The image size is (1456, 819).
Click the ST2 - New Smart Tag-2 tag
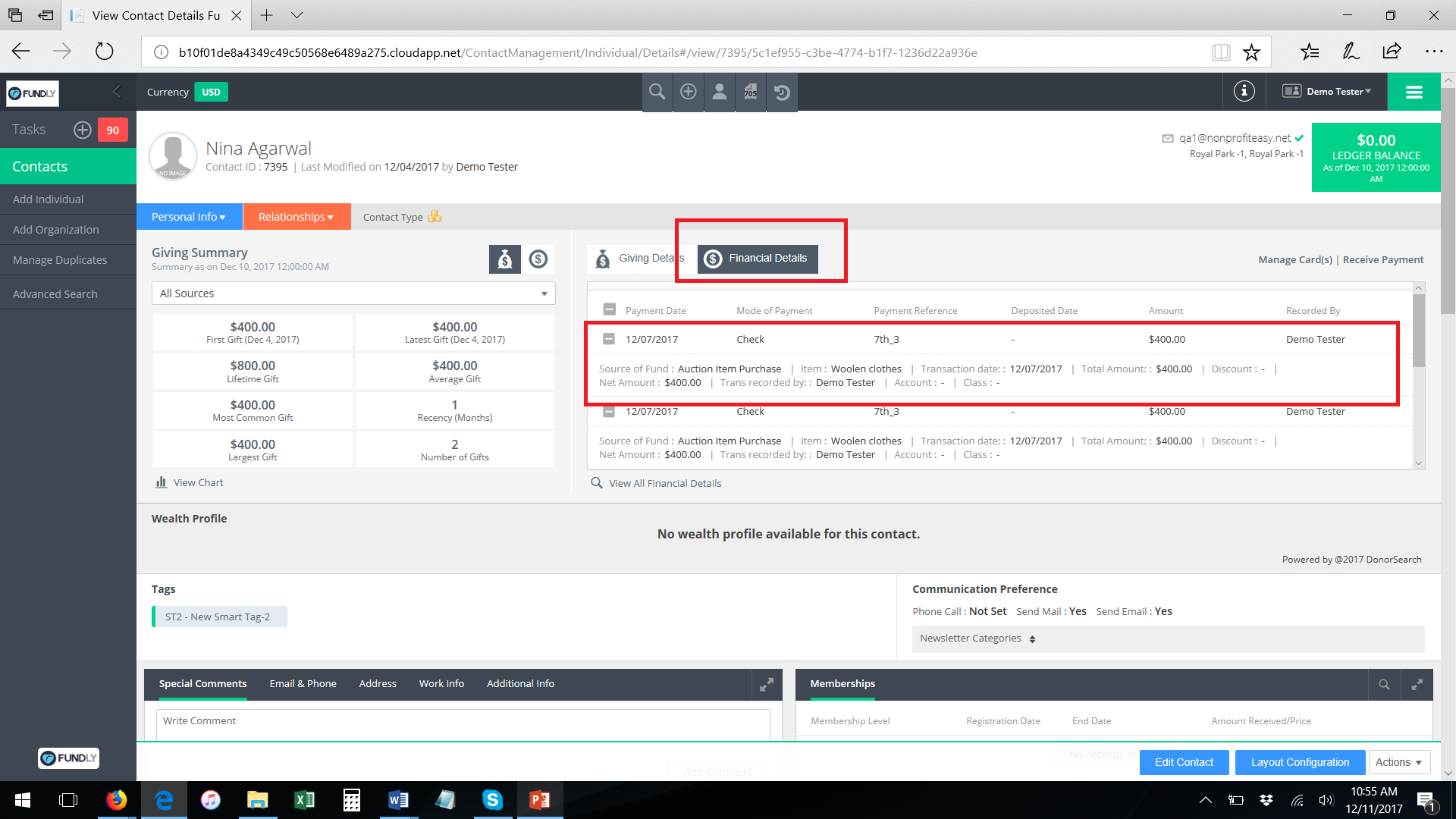[219, 617]
